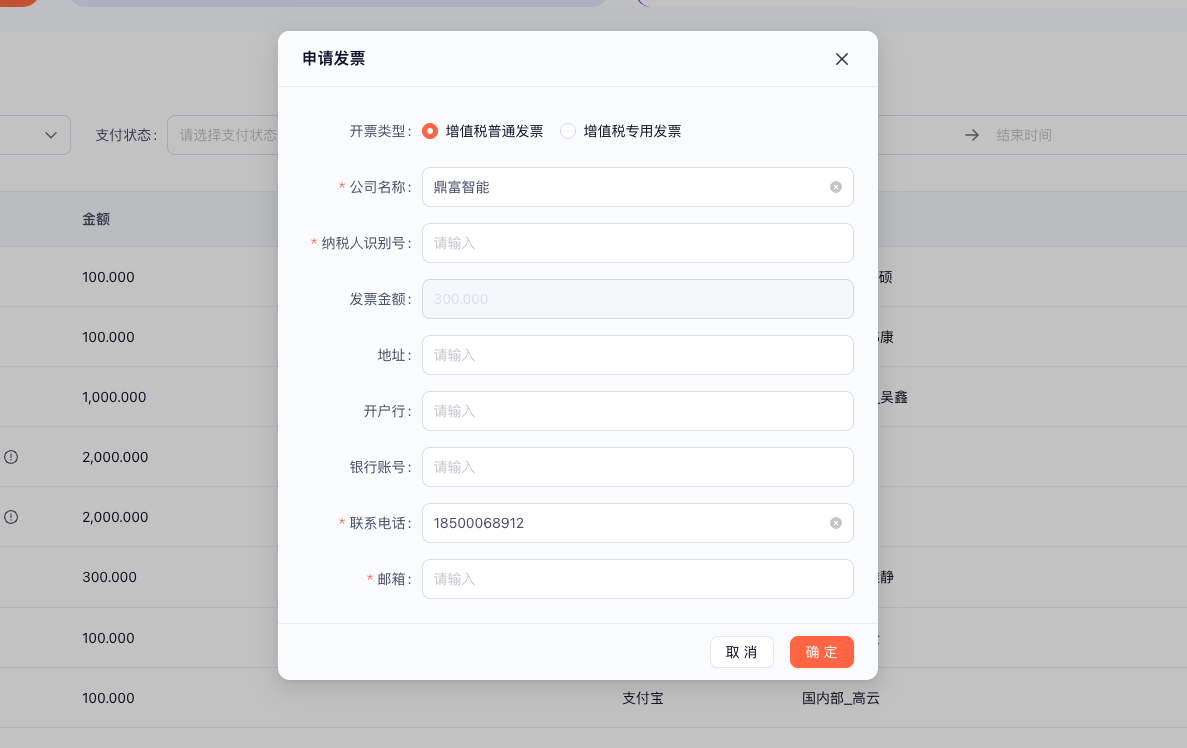Image resolution: width=1187 pixels, height=748 pixels.
Task: Focus the 开户行 input field
Action: 637,411
